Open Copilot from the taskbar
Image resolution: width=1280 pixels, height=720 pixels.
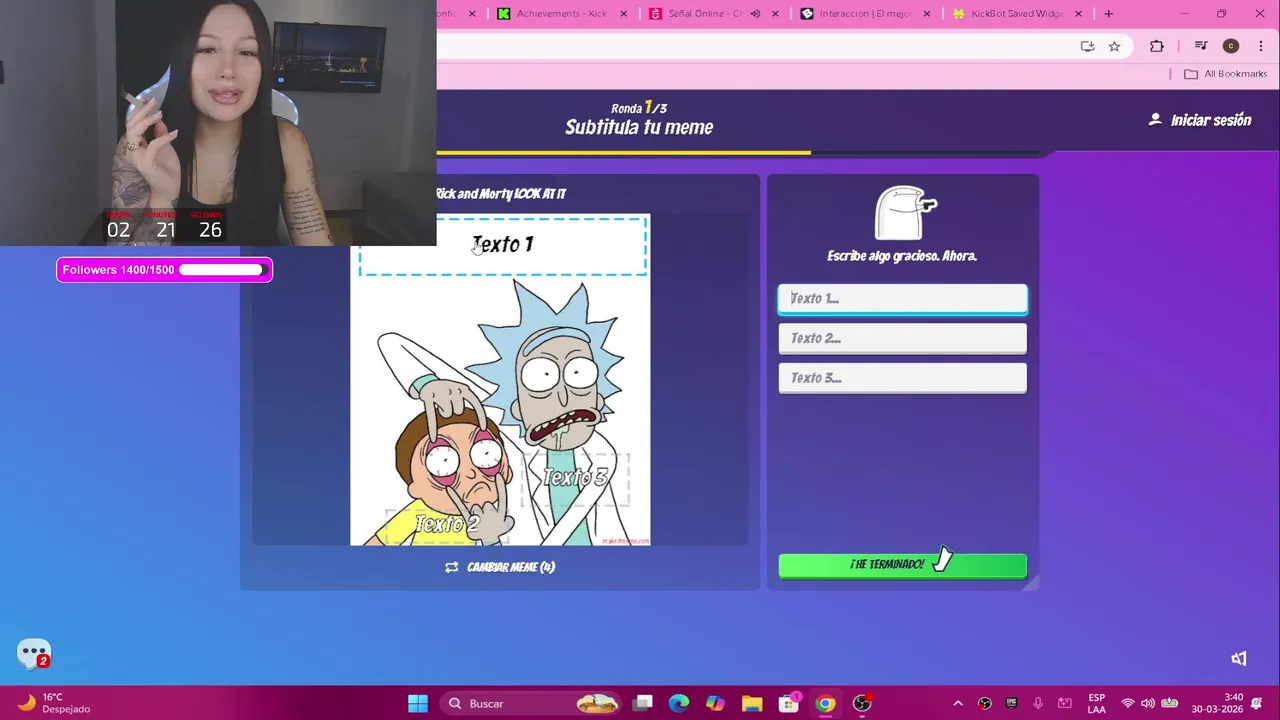[x=715, y=703]
